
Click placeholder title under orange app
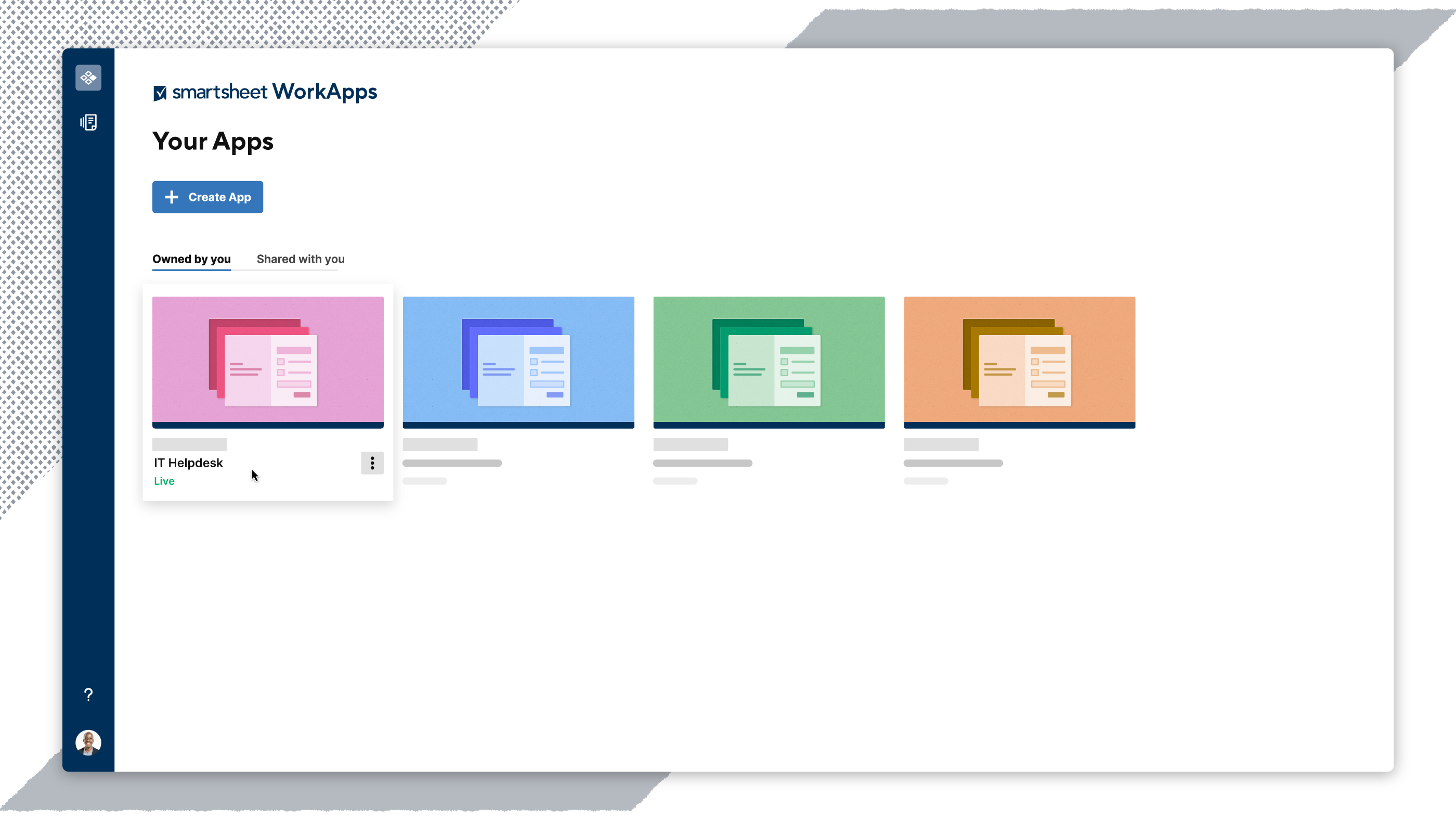[953, 463]
